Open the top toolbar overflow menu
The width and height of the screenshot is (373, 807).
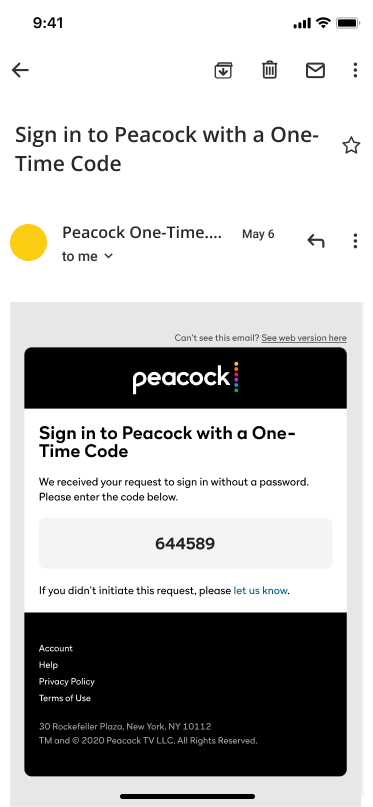pyautogui.click(x=355, y=70)
